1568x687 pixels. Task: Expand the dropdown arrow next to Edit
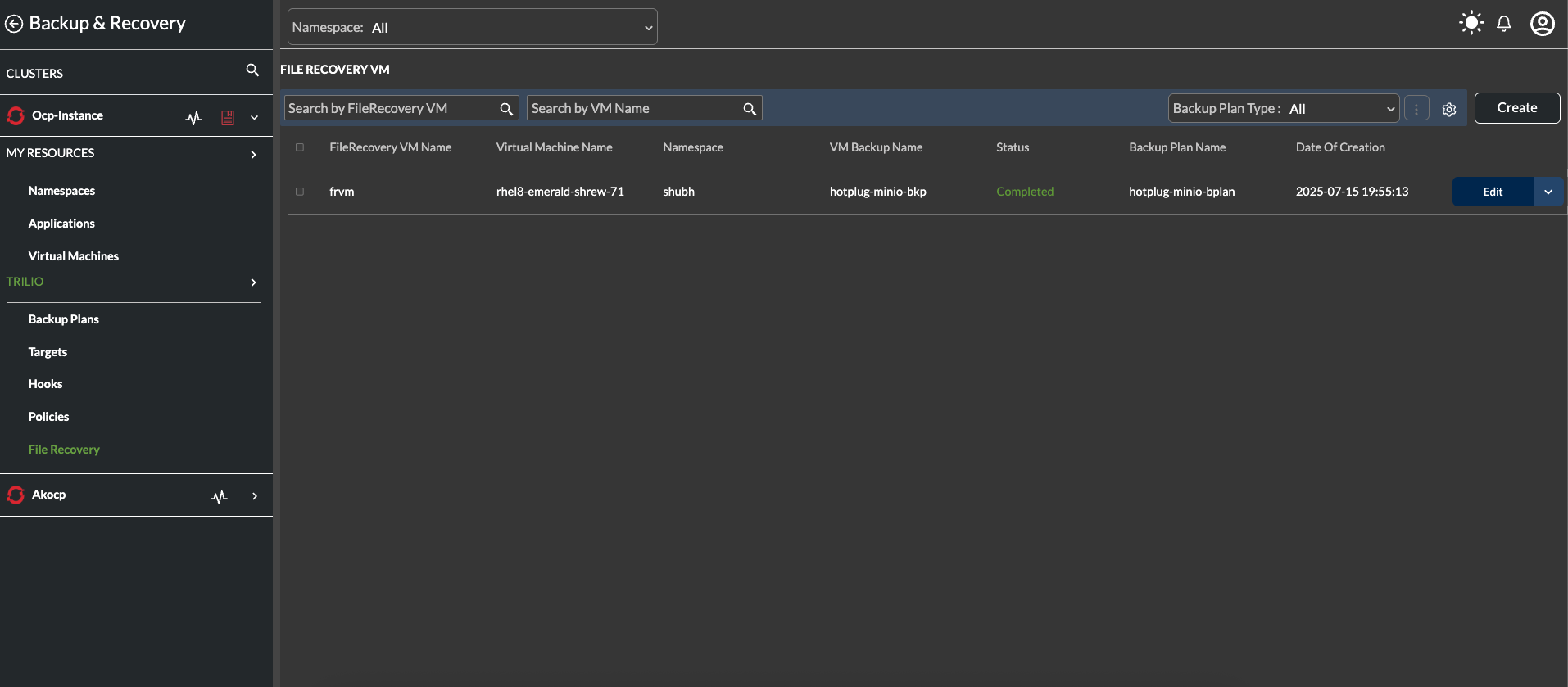1548,192
